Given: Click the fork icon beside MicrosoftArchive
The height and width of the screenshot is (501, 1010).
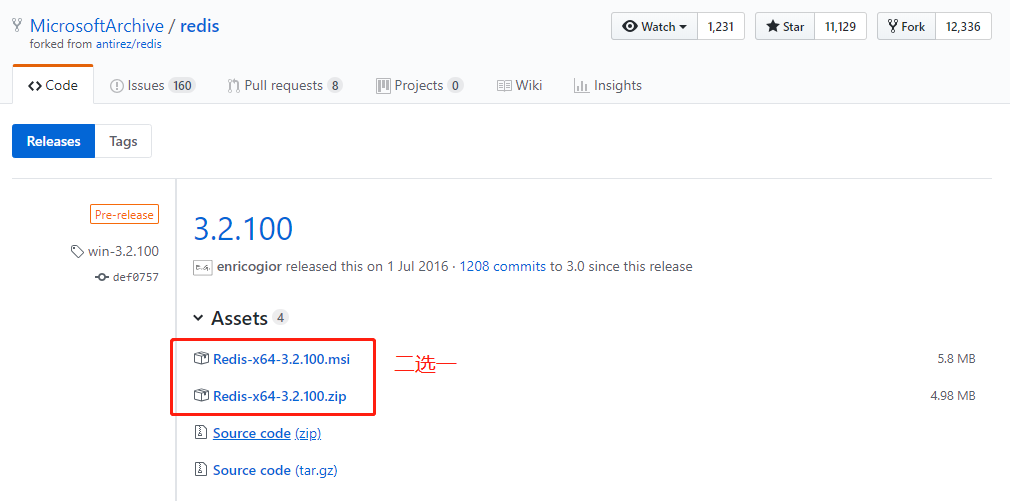Looking at the screenshot, I should [17, 26].
